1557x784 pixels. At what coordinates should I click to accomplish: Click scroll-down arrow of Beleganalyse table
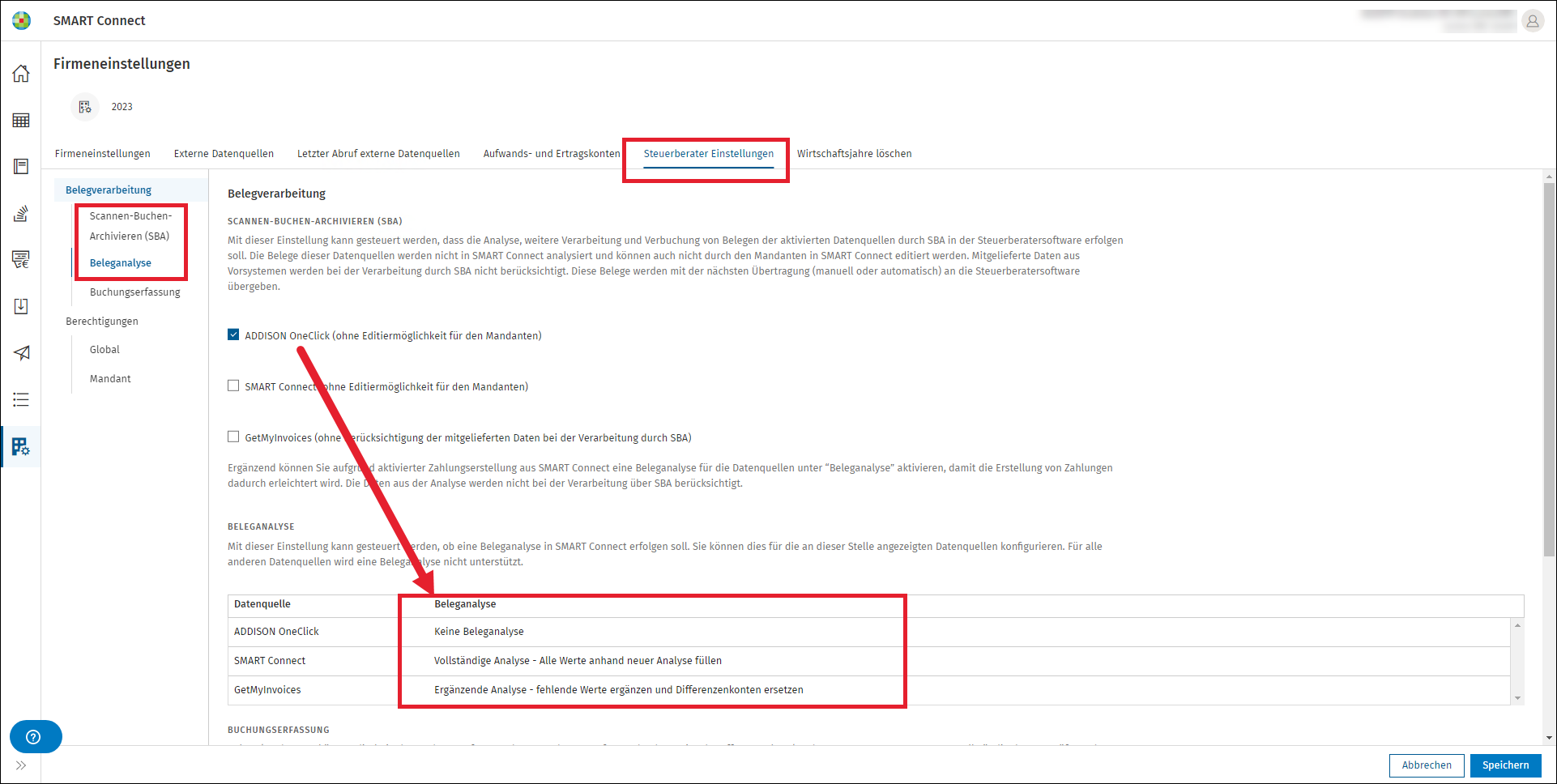click(x=1517, y=698)
